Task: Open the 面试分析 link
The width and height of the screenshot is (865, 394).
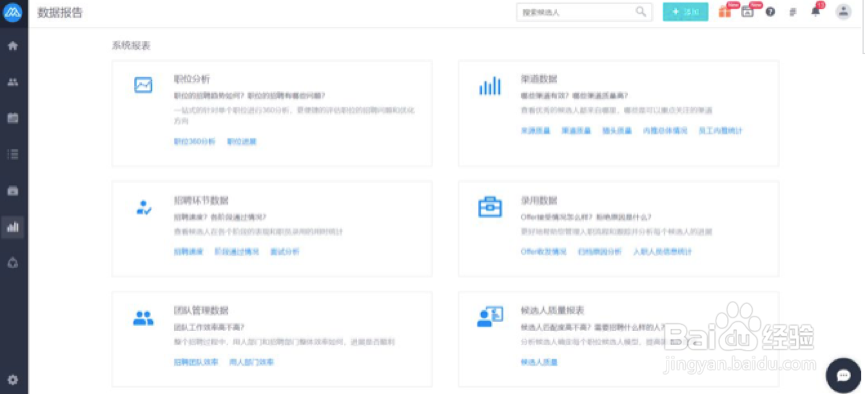Action: click(x=285, y=252)
